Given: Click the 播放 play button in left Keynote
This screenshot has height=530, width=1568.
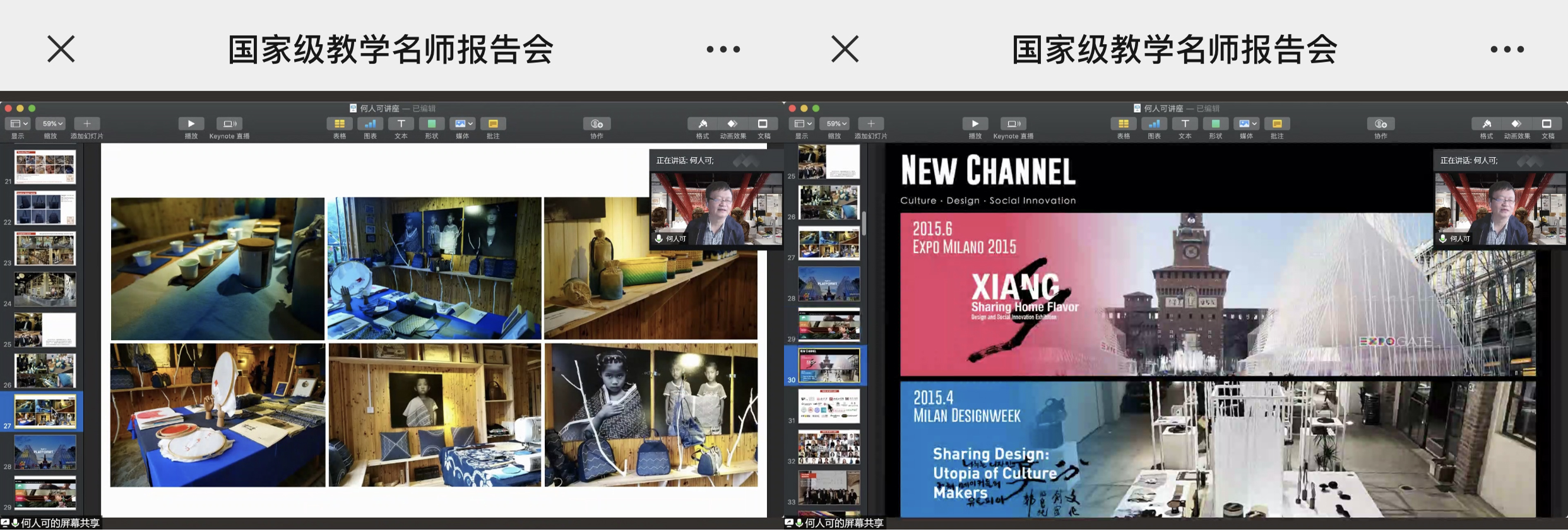Looking at the screenshot, I should coord(191,124).
